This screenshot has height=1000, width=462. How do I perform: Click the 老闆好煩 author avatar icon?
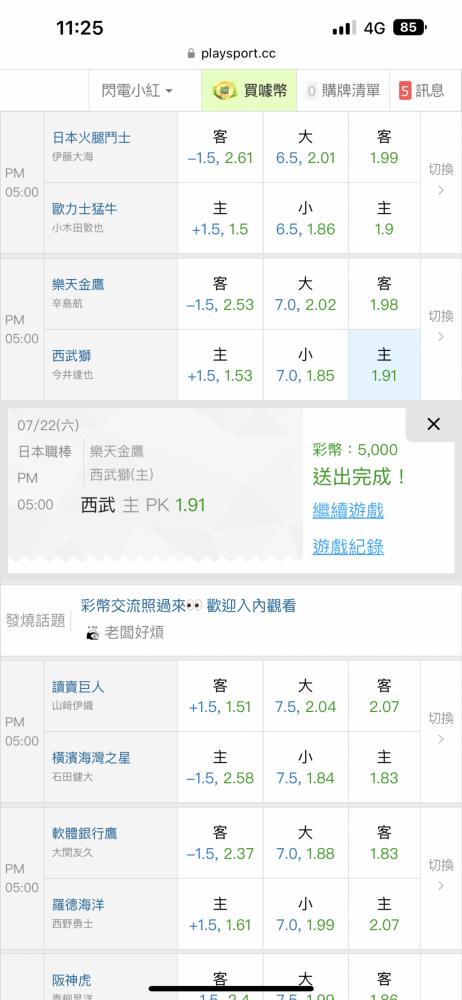tap(93, 633)
